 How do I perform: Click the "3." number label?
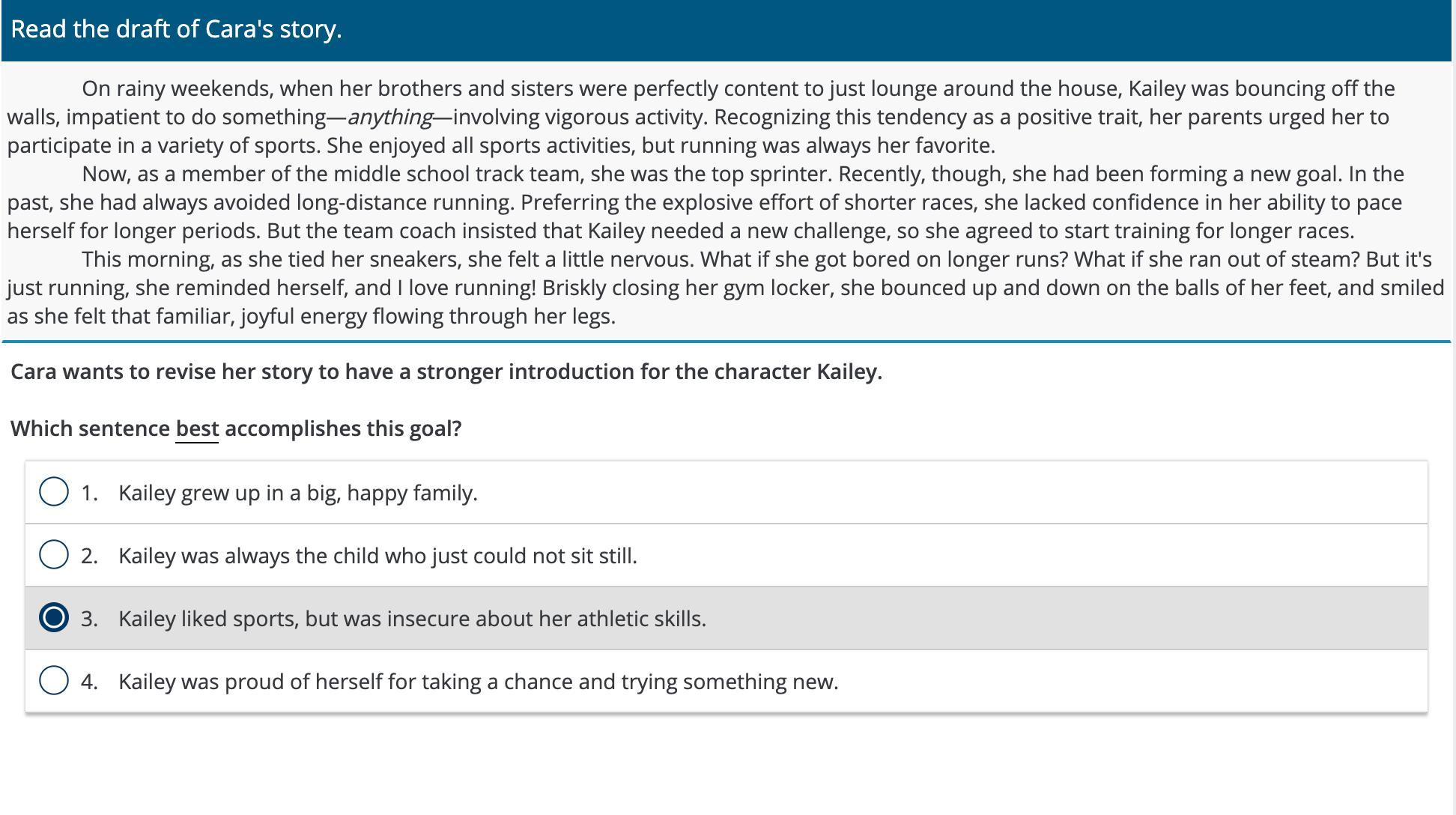[x=90, y=619]
